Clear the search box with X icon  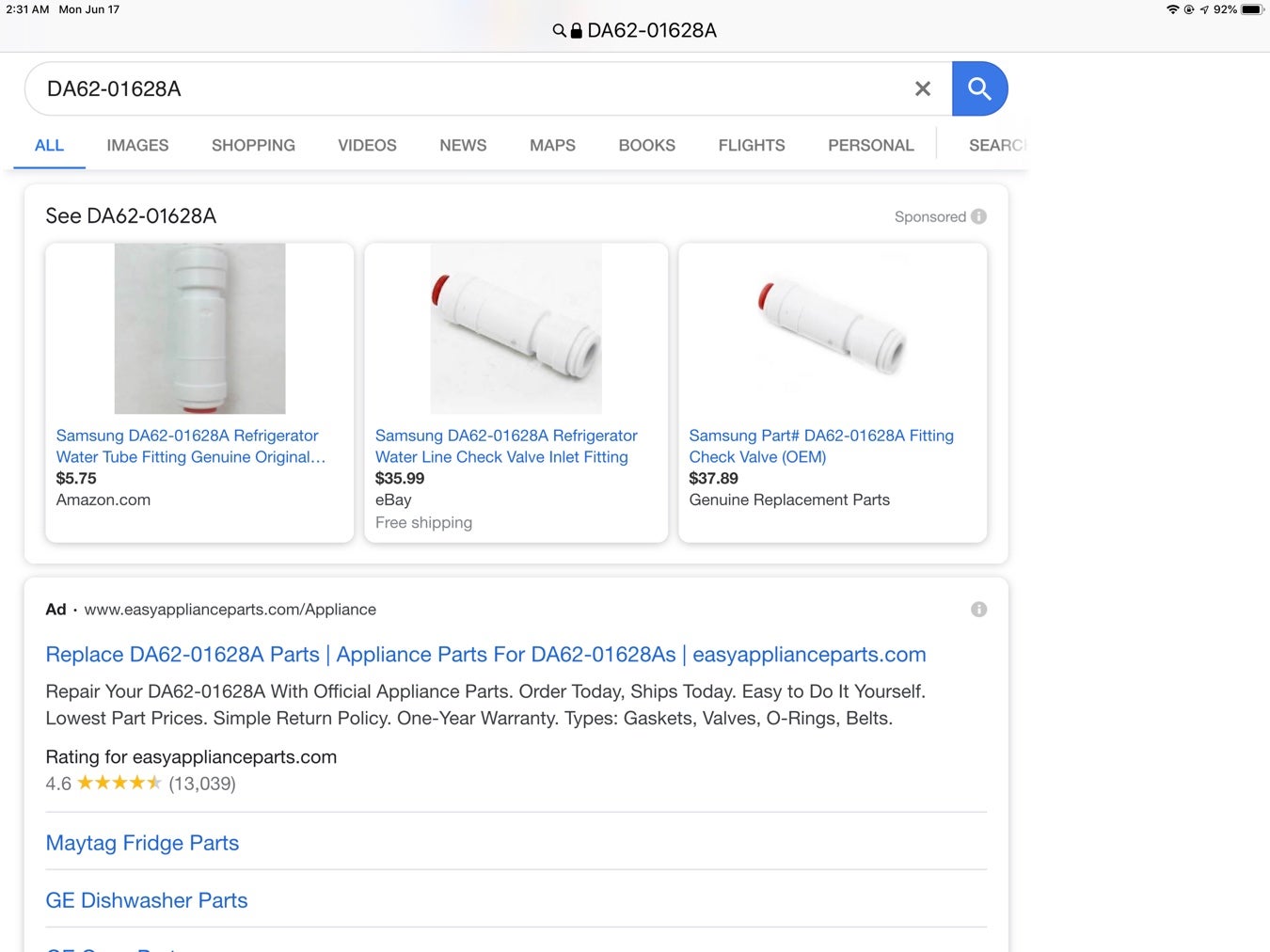[x=922, y=88]
